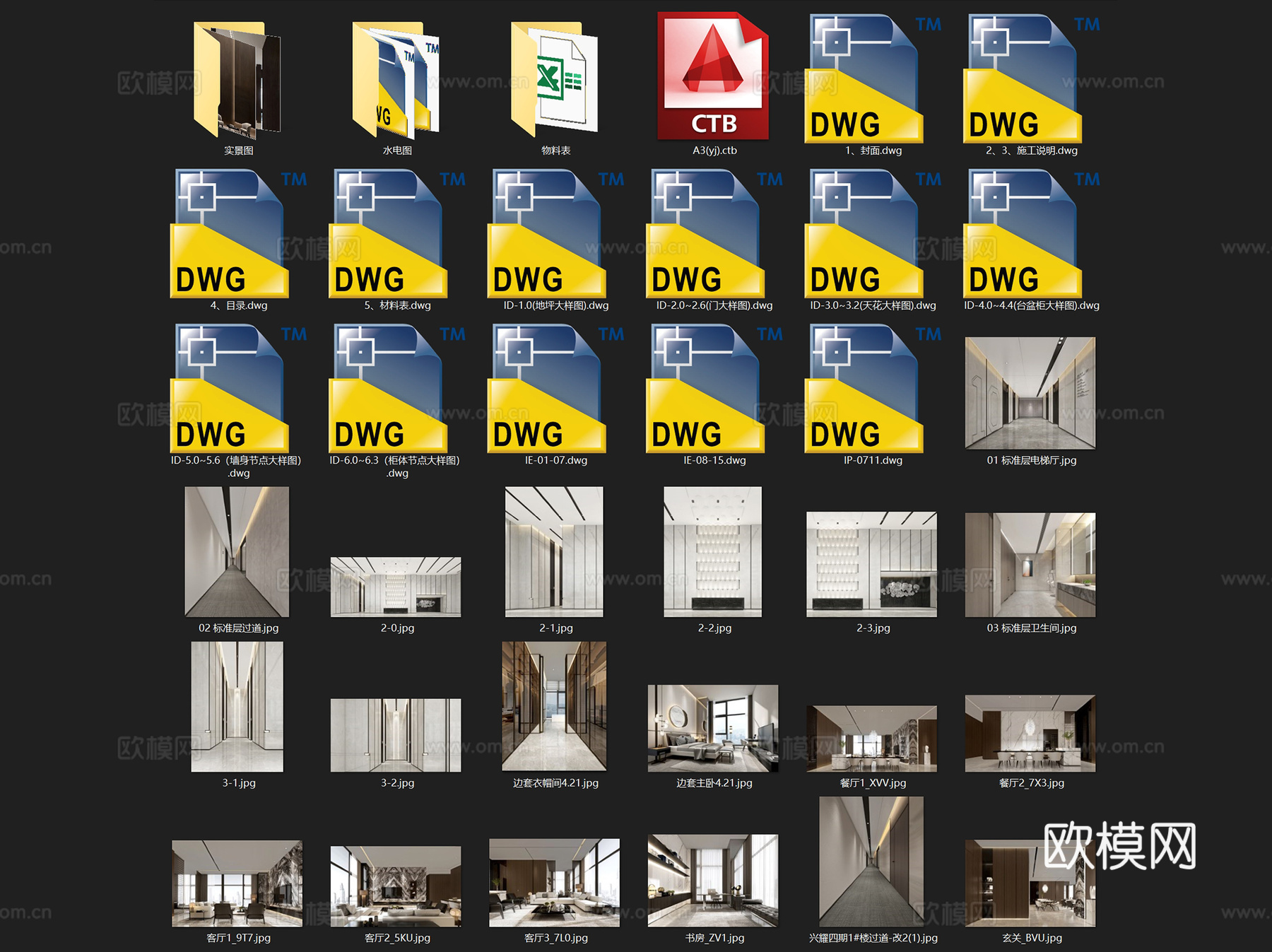Click the 2-1.jpg image thumbnail
Screen dimensions: 1272x952
554,551
